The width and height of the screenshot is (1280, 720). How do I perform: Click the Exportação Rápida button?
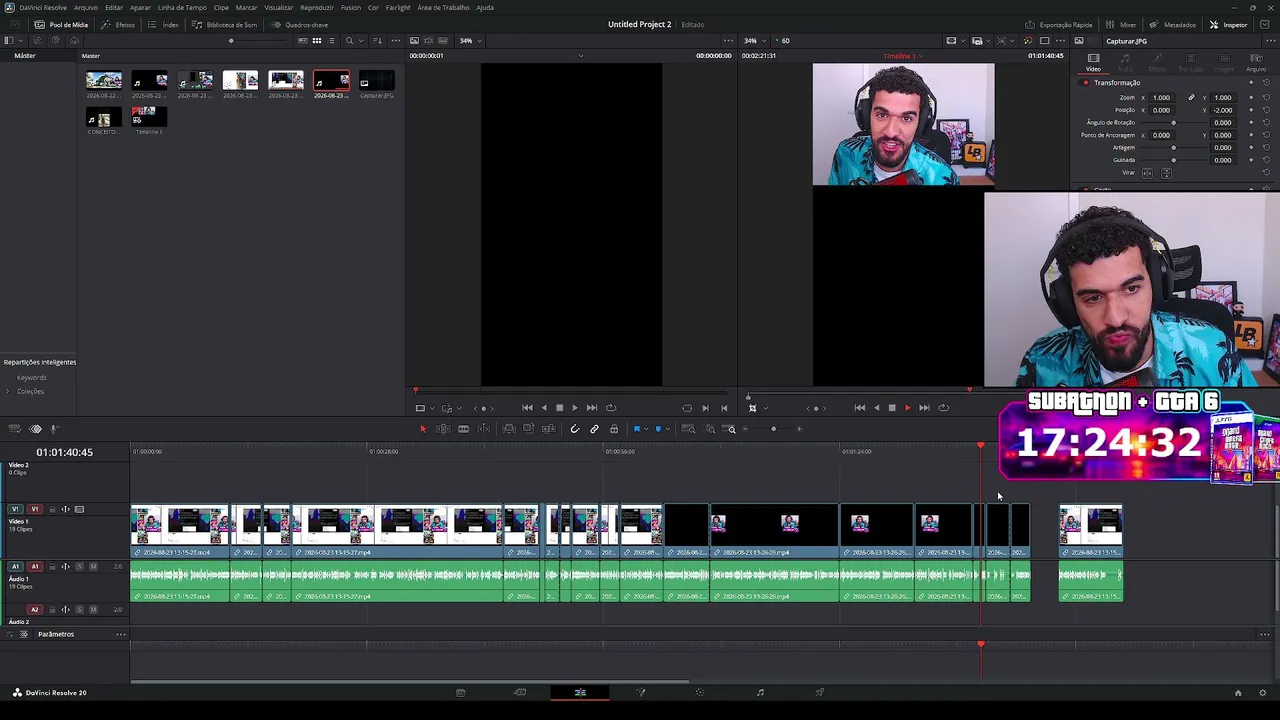[1058, 25]
